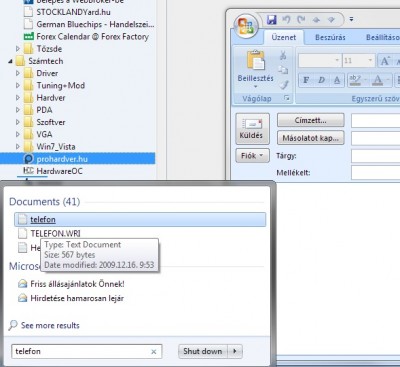Open Hirdetése hamarosan lejár mail result
400x367 pixels.
[77, 298]
